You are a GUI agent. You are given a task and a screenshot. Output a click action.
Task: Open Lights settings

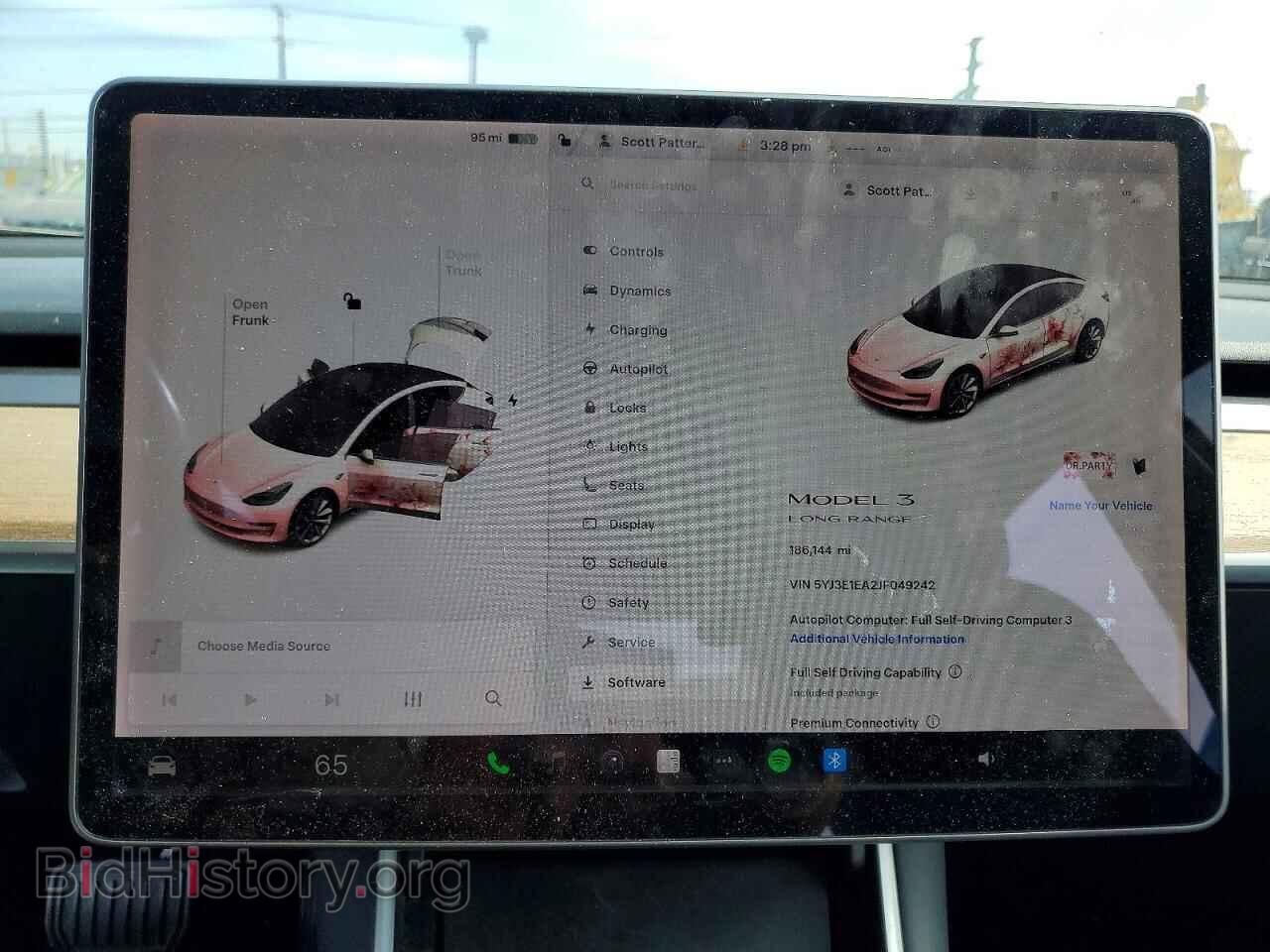coord(616,446)
